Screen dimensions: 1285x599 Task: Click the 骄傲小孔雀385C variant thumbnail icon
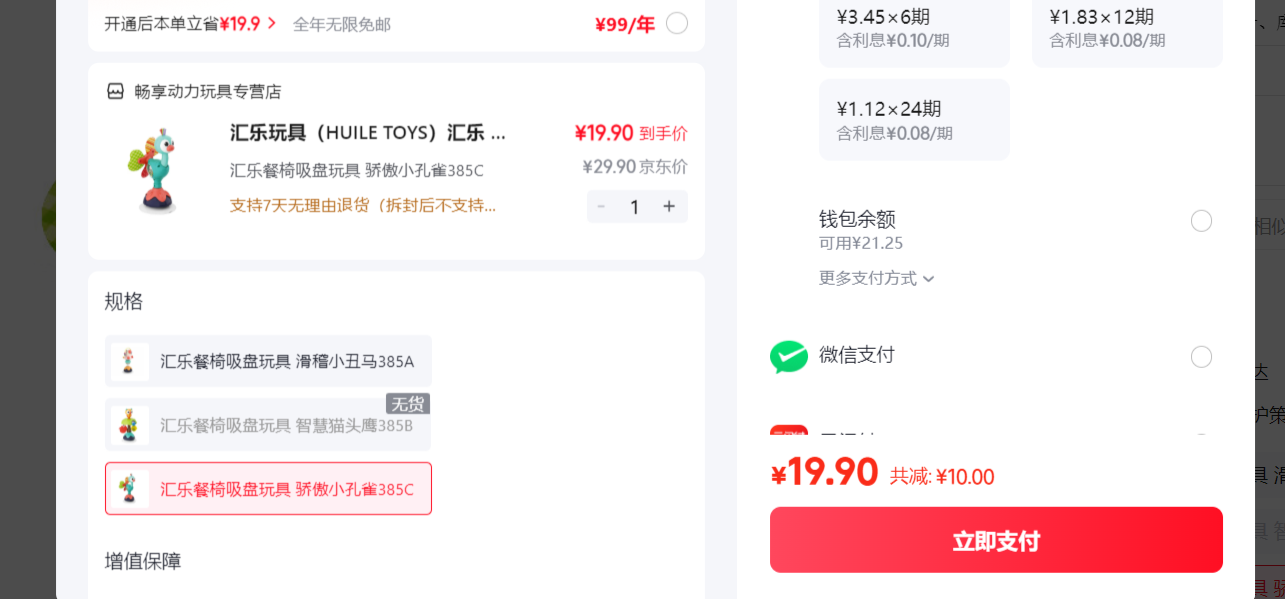(130, 488)
